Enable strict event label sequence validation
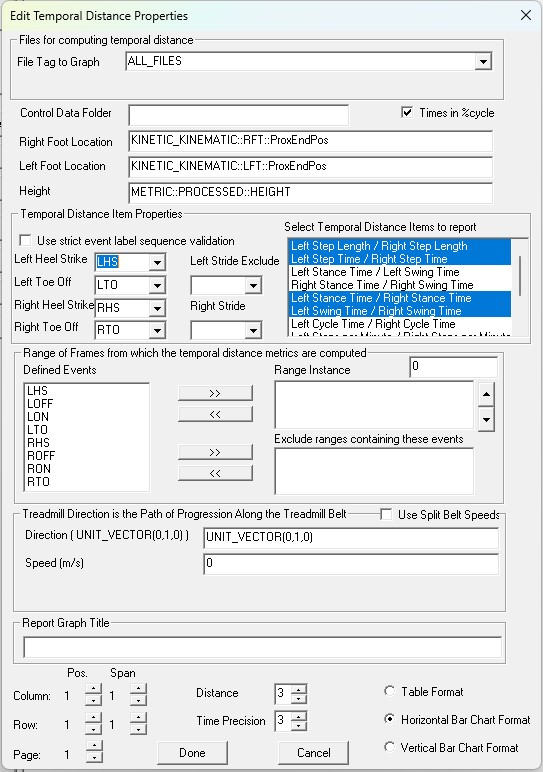Image resolution: width=543 pixels, height=772 pixels. pyautogui.click(x=25, y=241)
